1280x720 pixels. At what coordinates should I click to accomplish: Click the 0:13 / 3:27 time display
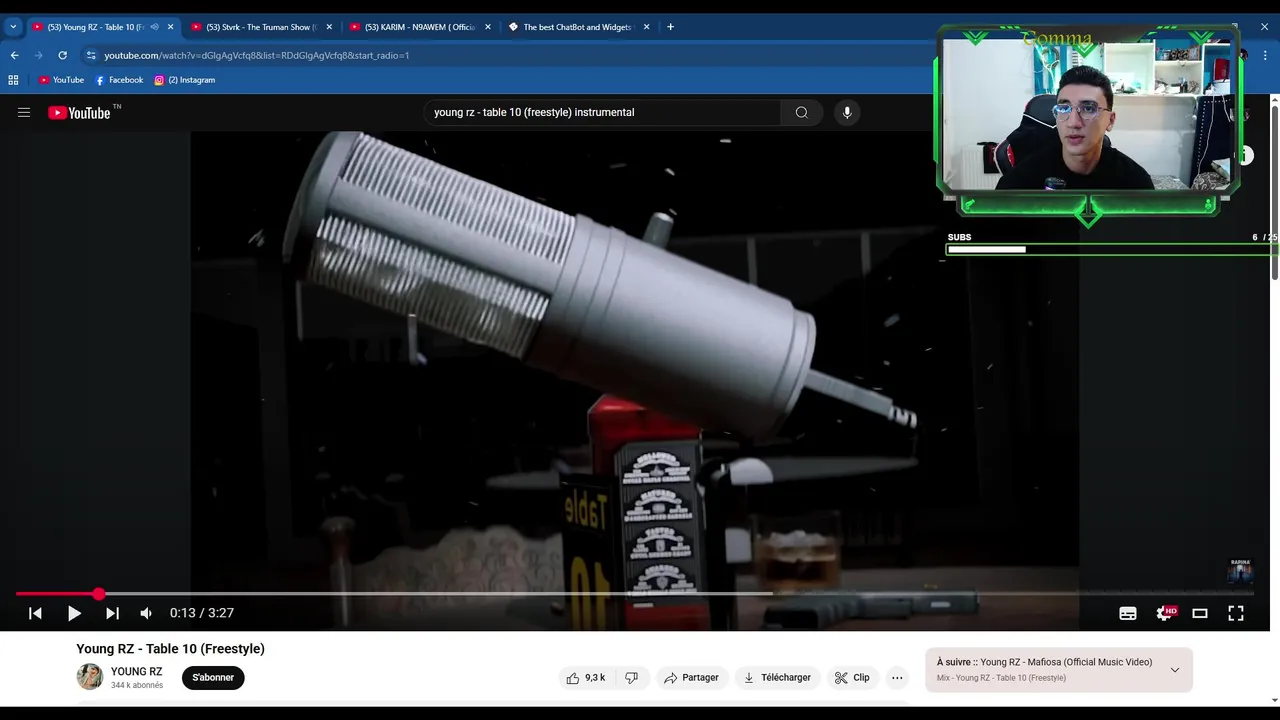pos(202,613)
